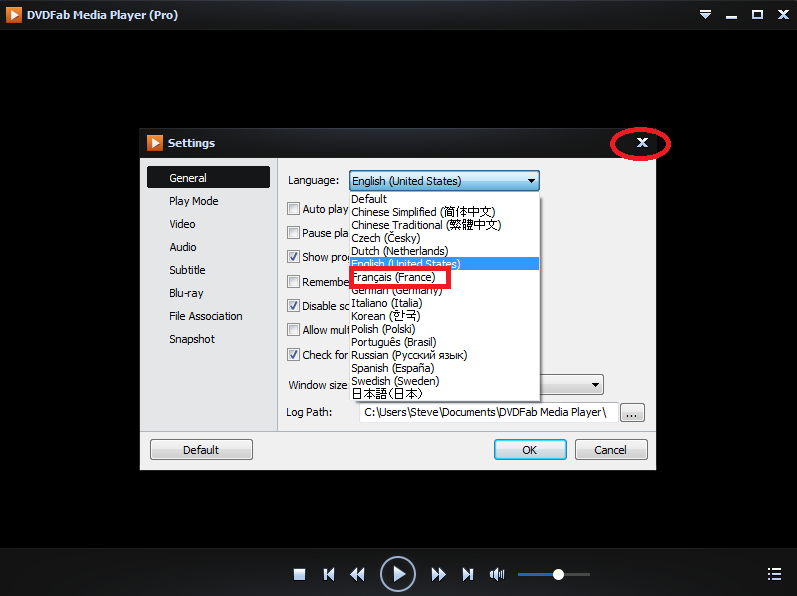Start playback with the play button
Image resolution: width=797 pixels, height=596 pixels.
(x=398, y=574)
